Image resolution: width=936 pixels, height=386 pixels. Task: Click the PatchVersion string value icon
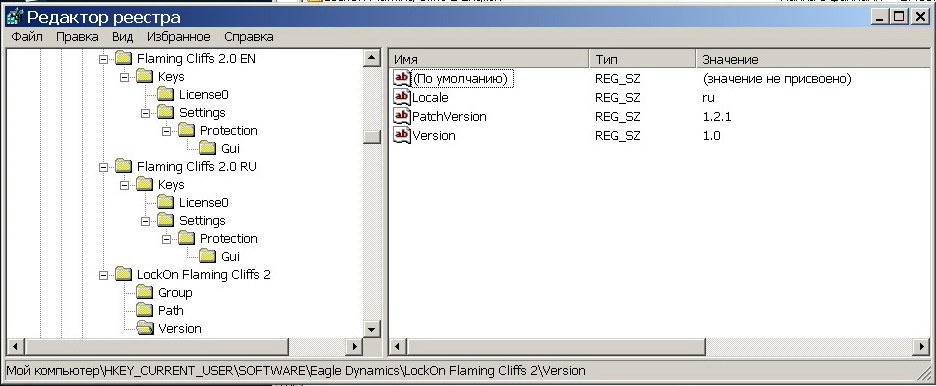pyautogui.click(x=402, y=116)
